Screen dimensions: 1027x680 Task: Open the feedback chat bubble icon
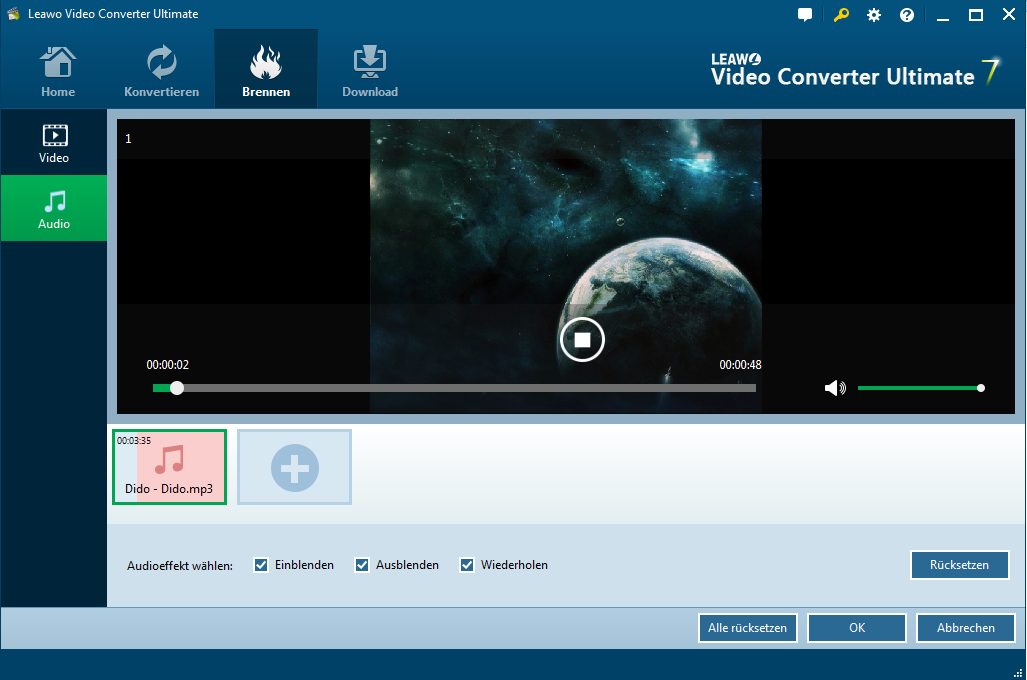click(805, 15)
